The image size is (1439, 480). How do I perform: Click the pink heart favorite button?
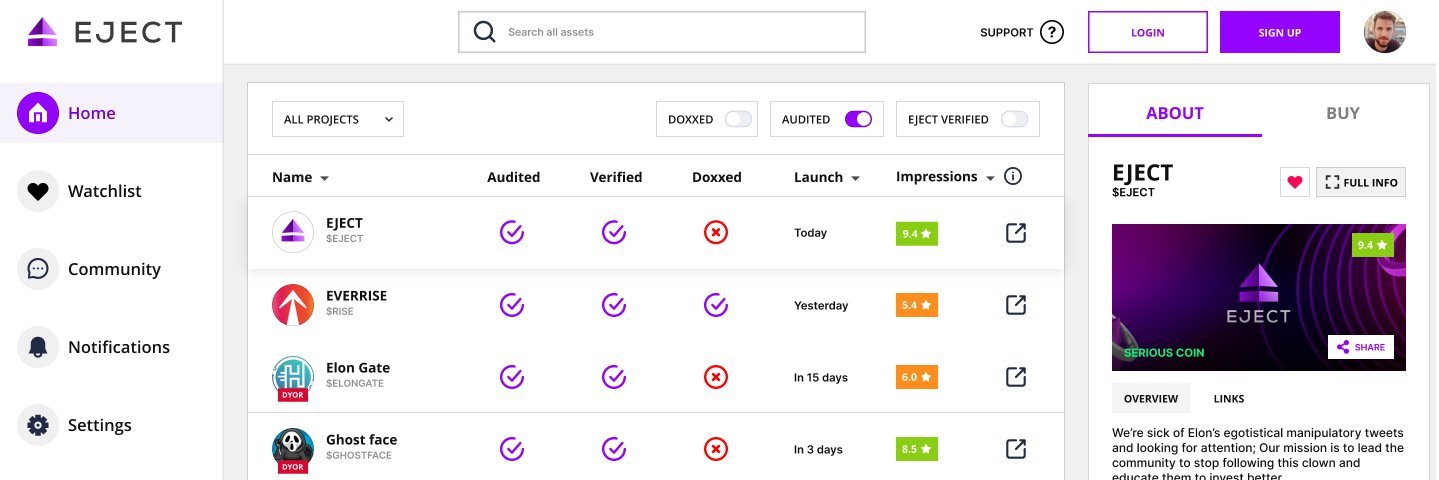pyautogui.click(x=1295, y=182)
